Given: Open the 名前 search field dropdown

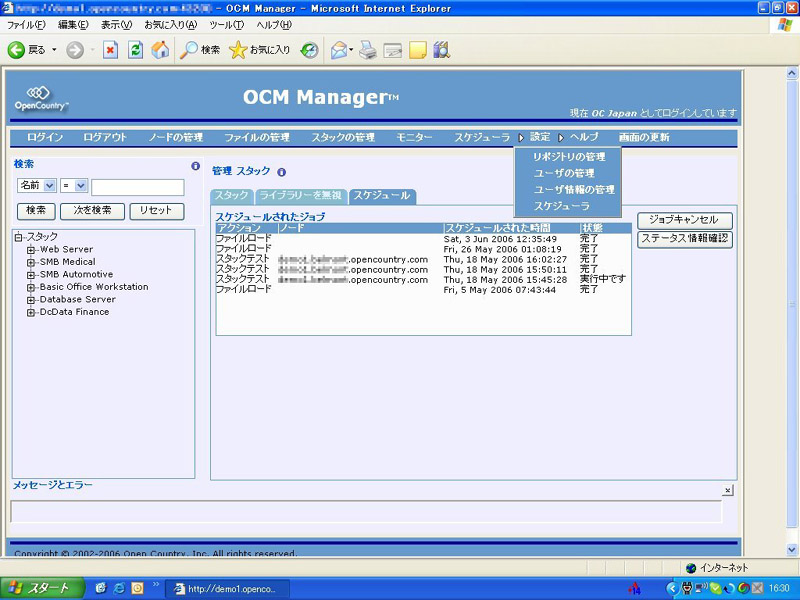Looking at the screenshot, I should tap(49, 186).
